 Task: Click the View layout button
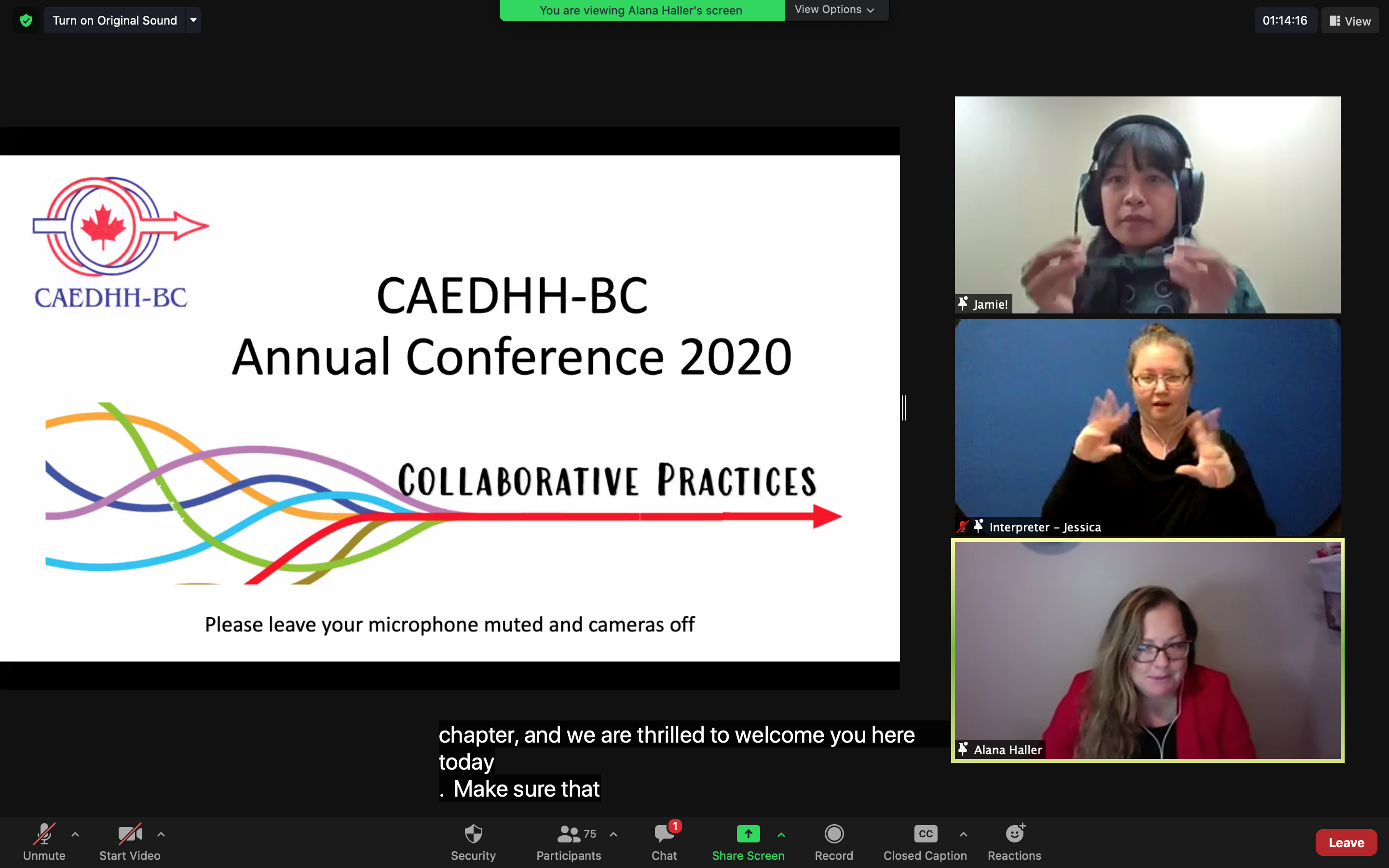(1350, 21)
